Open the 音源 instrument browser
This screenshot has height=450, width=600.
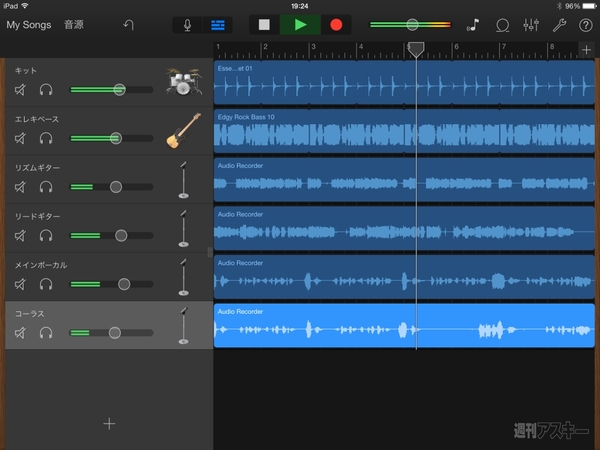(x=74, y=24)
